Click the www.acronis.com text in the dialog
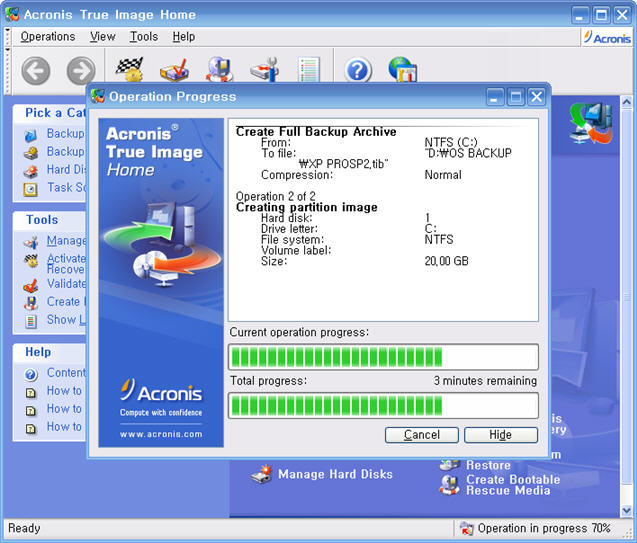Viewport: 637px width, 543px height. [x=161, y=434]
